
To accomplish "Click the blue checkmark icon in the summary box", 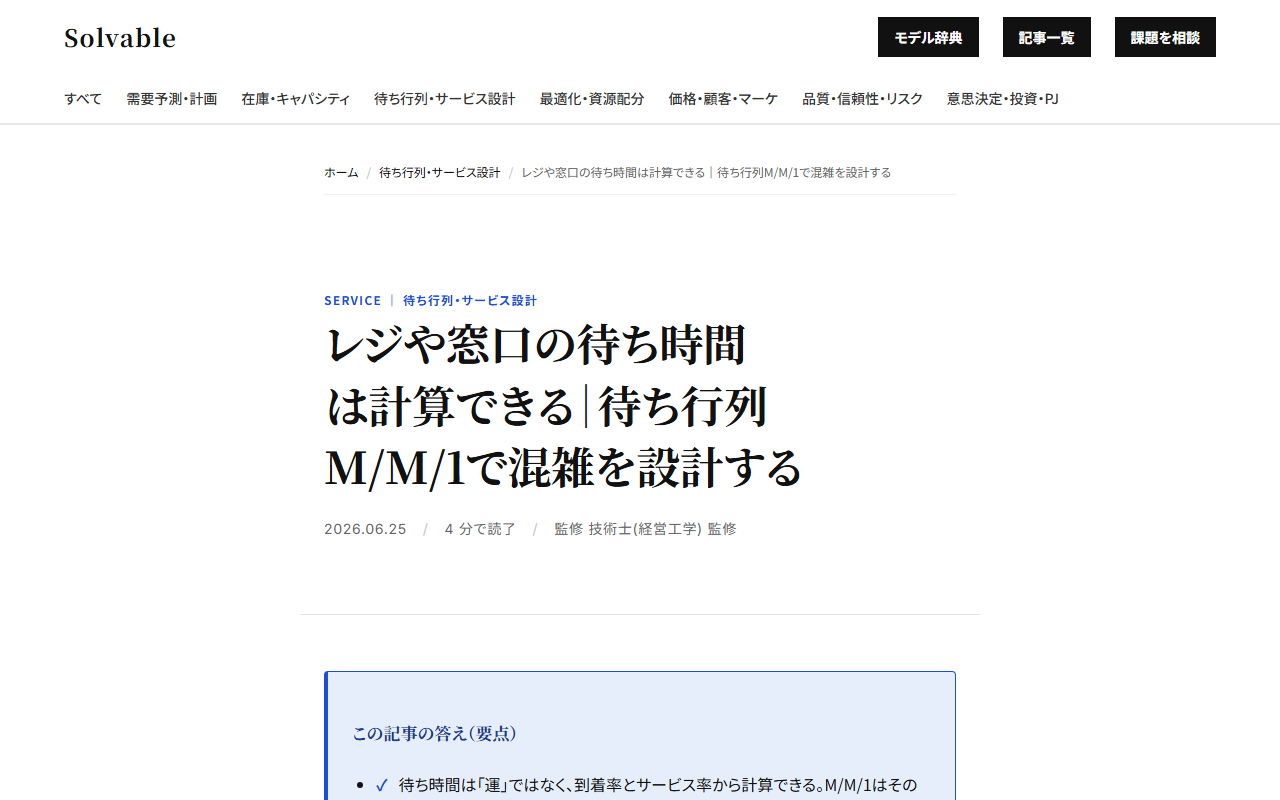I will pos(381,785).
